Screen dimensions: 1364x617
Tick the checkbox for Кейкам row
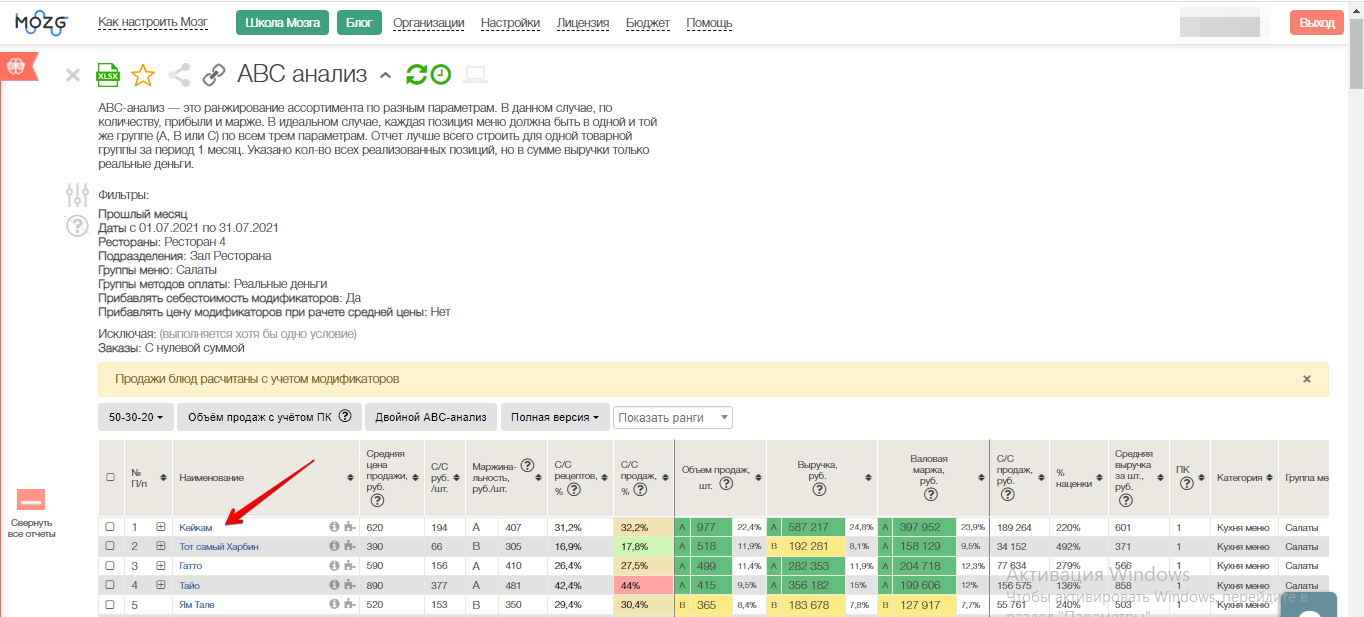[110, 527]
